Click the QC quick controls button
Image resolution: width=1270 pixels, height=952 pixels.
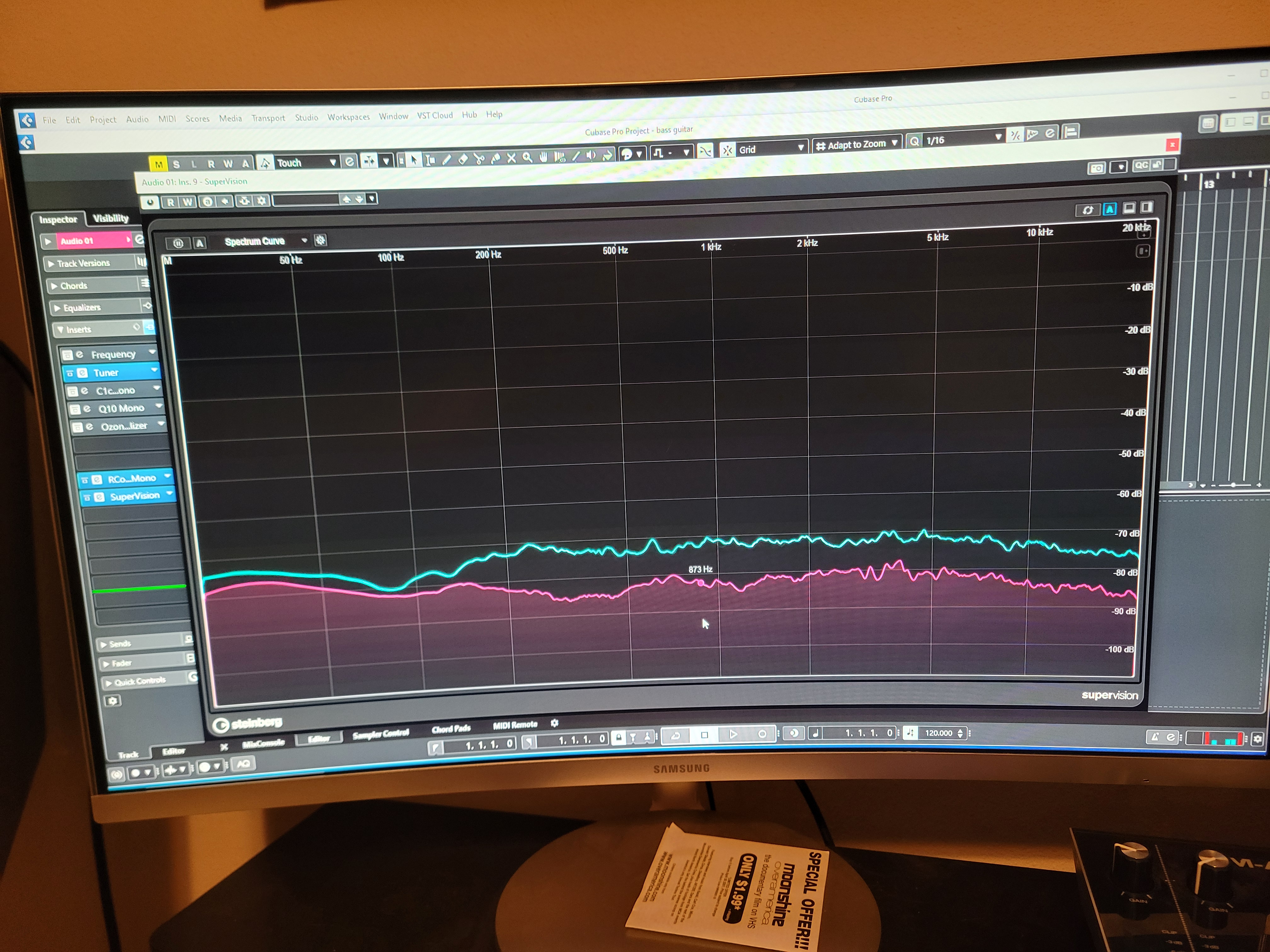point(1141,165)
